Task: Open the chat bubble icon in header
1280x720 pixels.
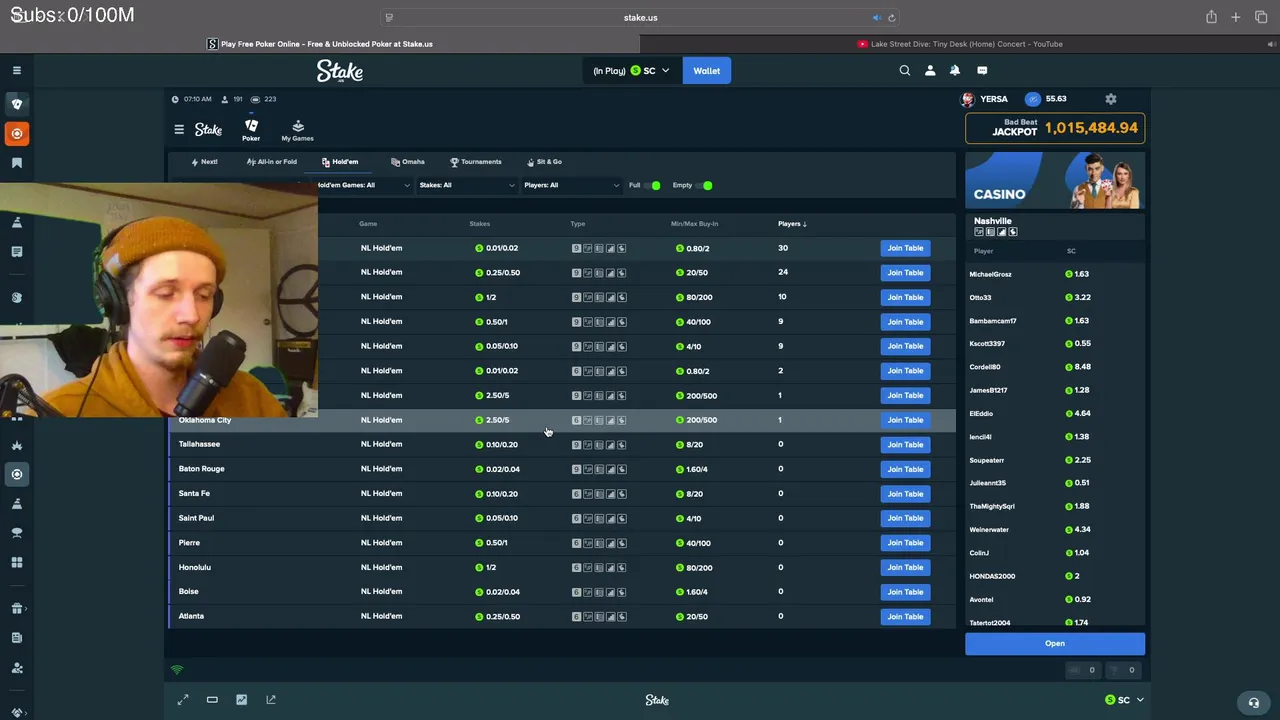Action: coord(982,71)
